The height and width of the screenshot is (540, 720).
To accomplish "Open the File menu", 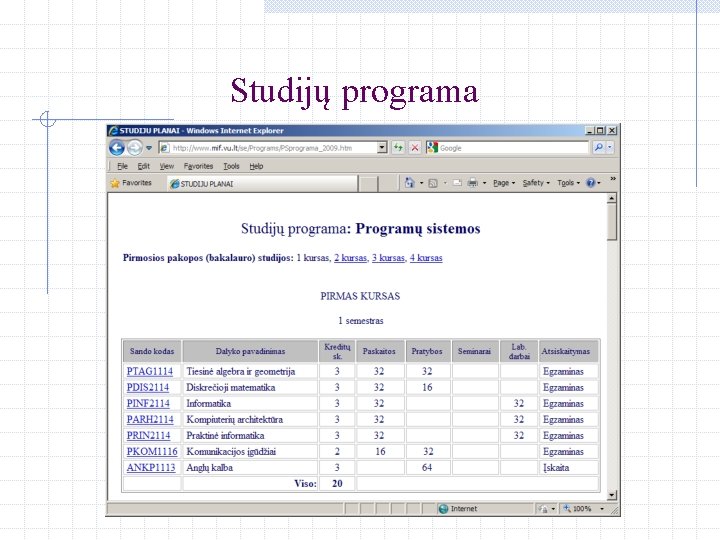I will pos(122,166).
